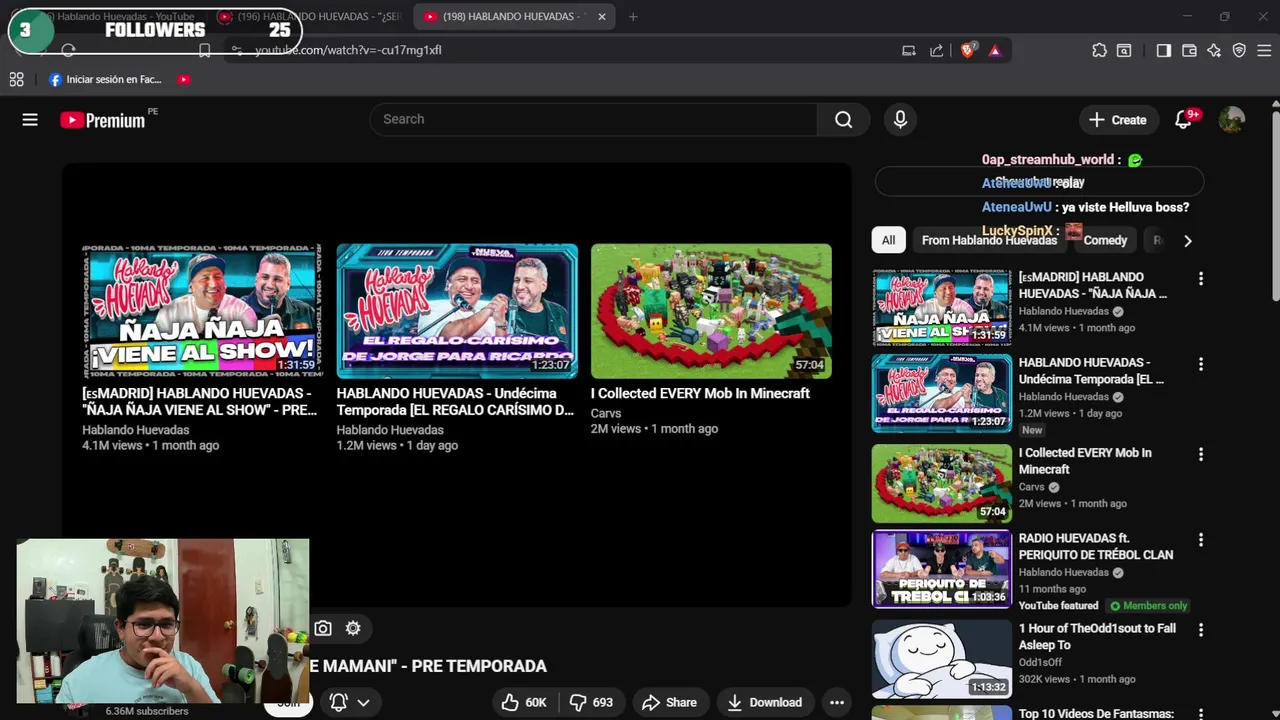Click the install app icon in address bar
The image size is (1280, 720).
click(x=908, y=50)
